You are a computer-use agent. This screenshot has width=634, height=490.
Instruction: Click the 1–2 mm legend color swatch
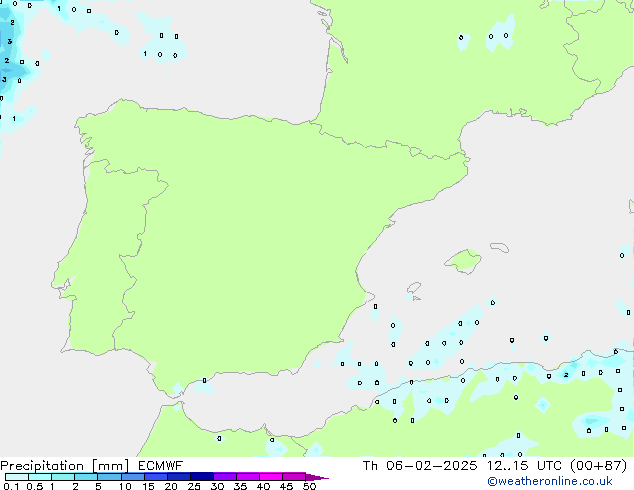[x=63, y=477]
